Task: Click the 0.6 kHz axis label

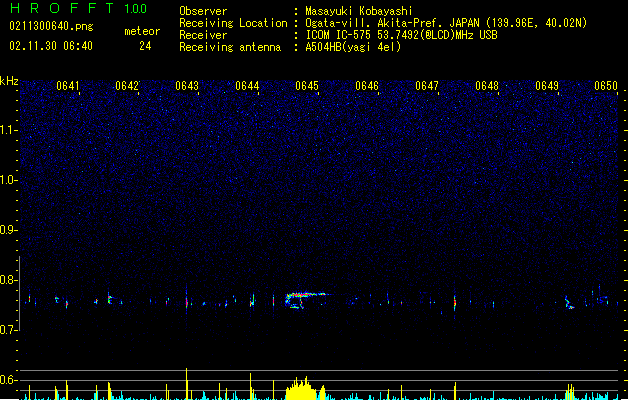Action: coord(8,380)
